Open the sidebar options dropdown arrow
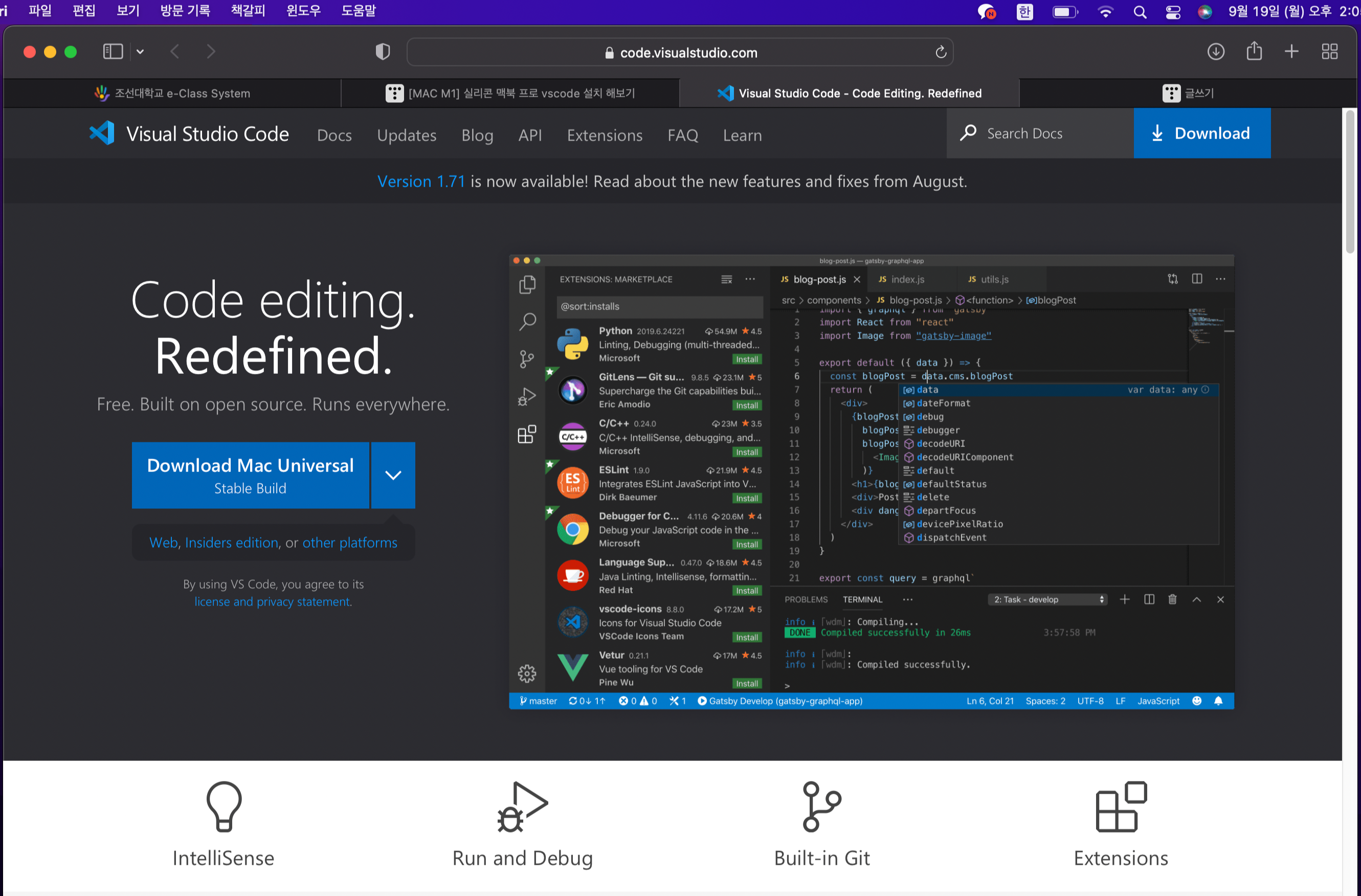Screen dimensions: 1361x896 (x=140, y=52)
